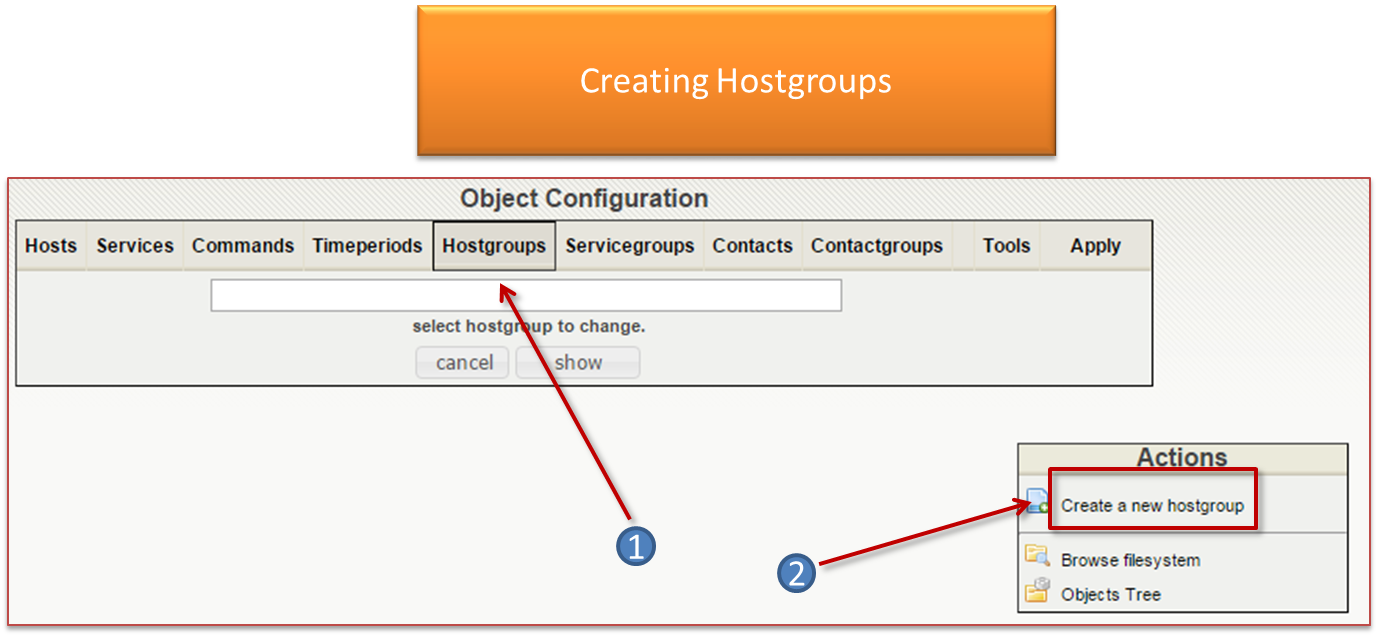Select the Timeperiods tab
The image size is (1378, 636).
coord(367,246)
